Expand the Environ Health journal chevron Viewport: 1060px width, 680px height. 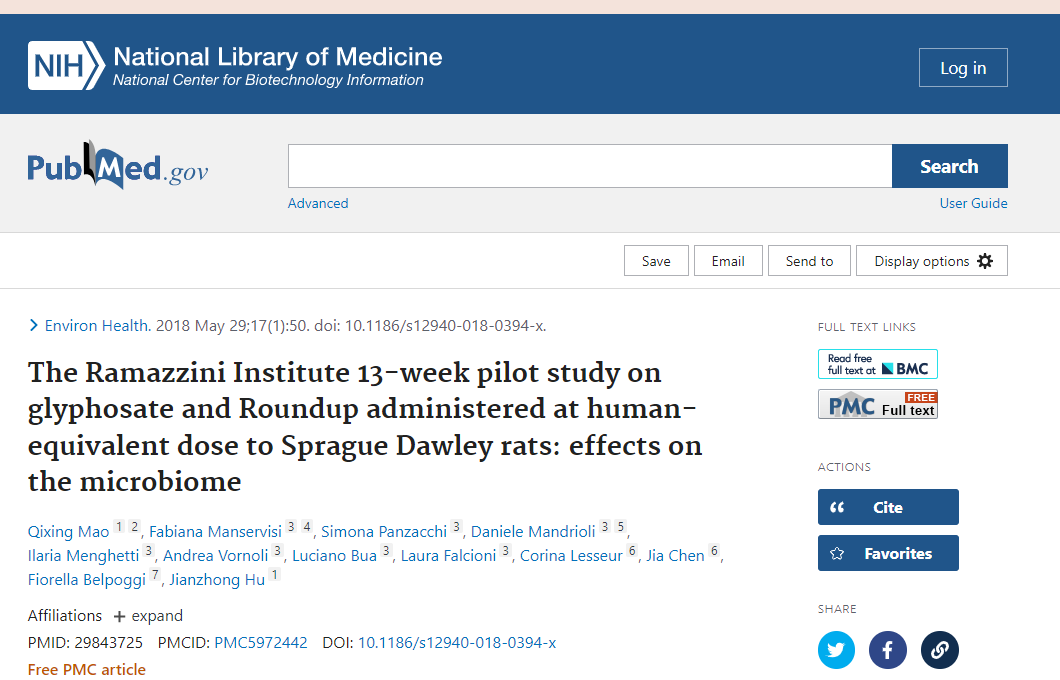click(x=34, y=325)
